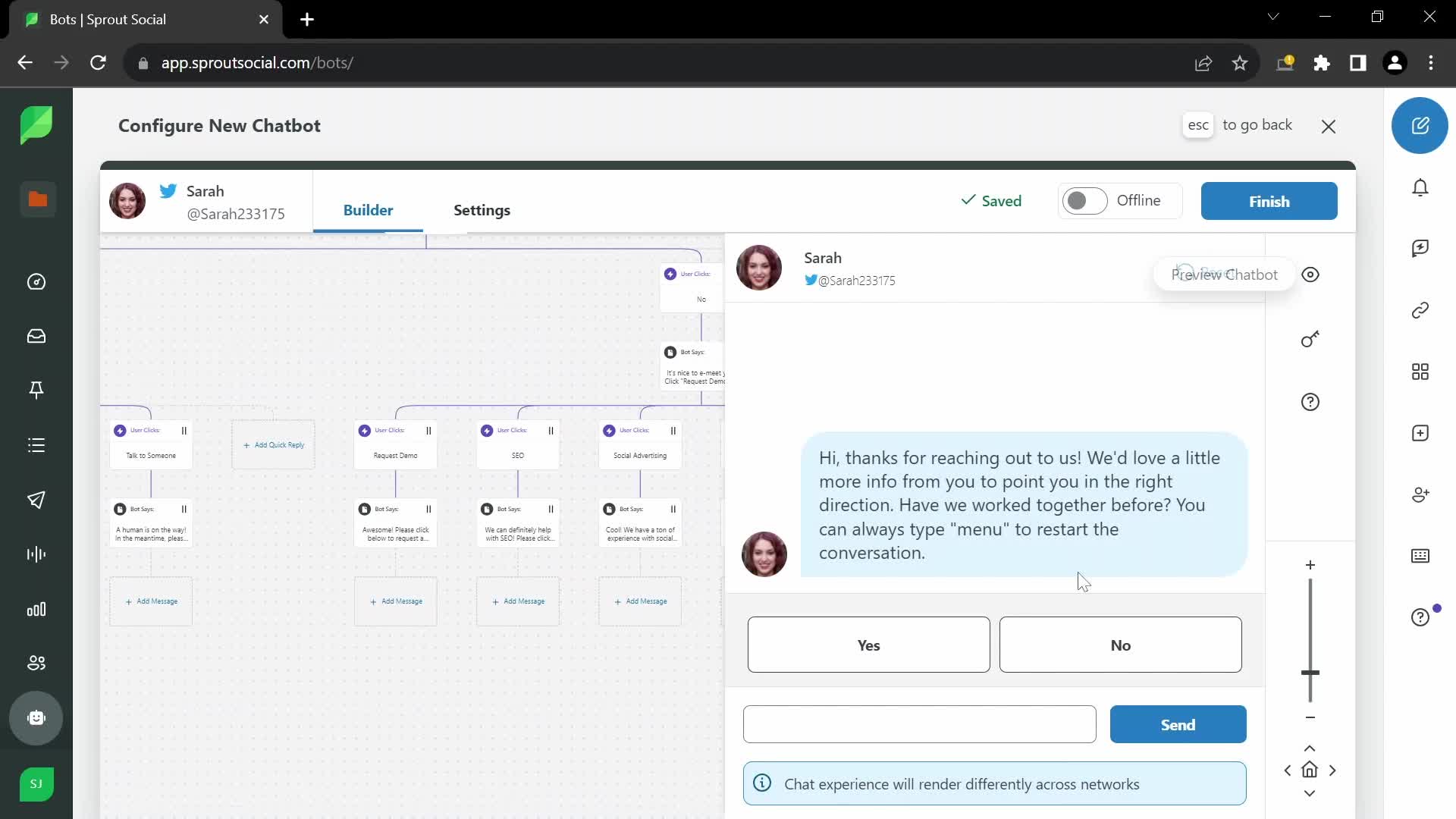Open the SJ account avatar
This screenshot has height=819, width=1456.
tap(36, 784)
